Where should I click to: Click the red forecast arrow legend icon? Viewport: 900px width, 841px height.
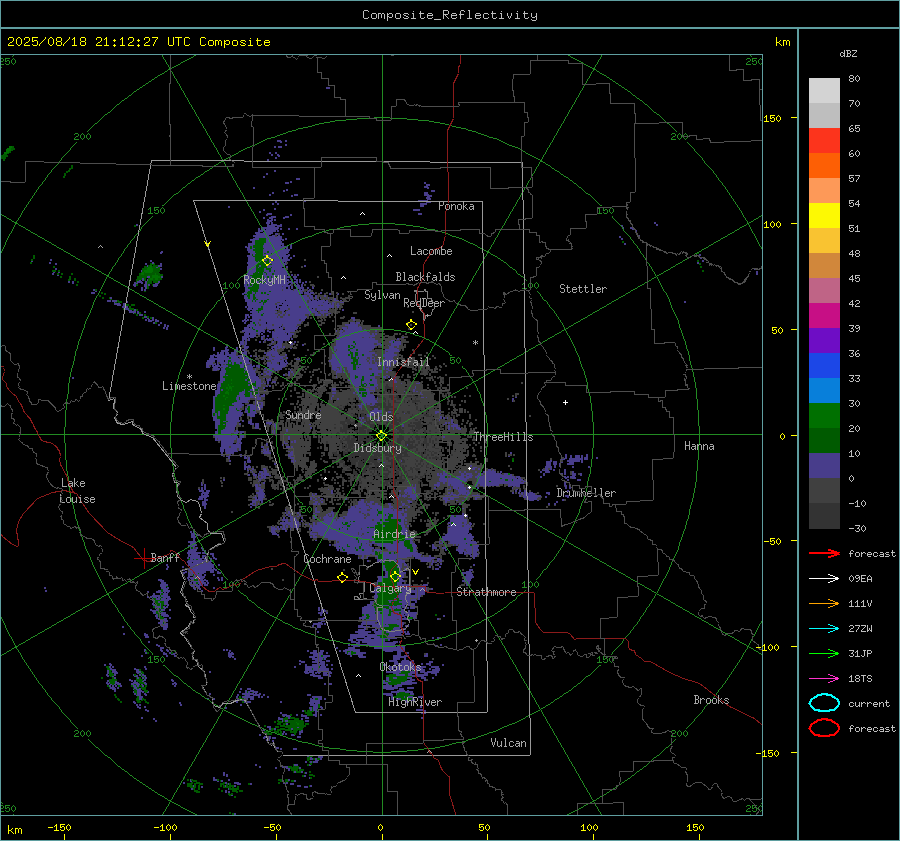click(824, 553)
